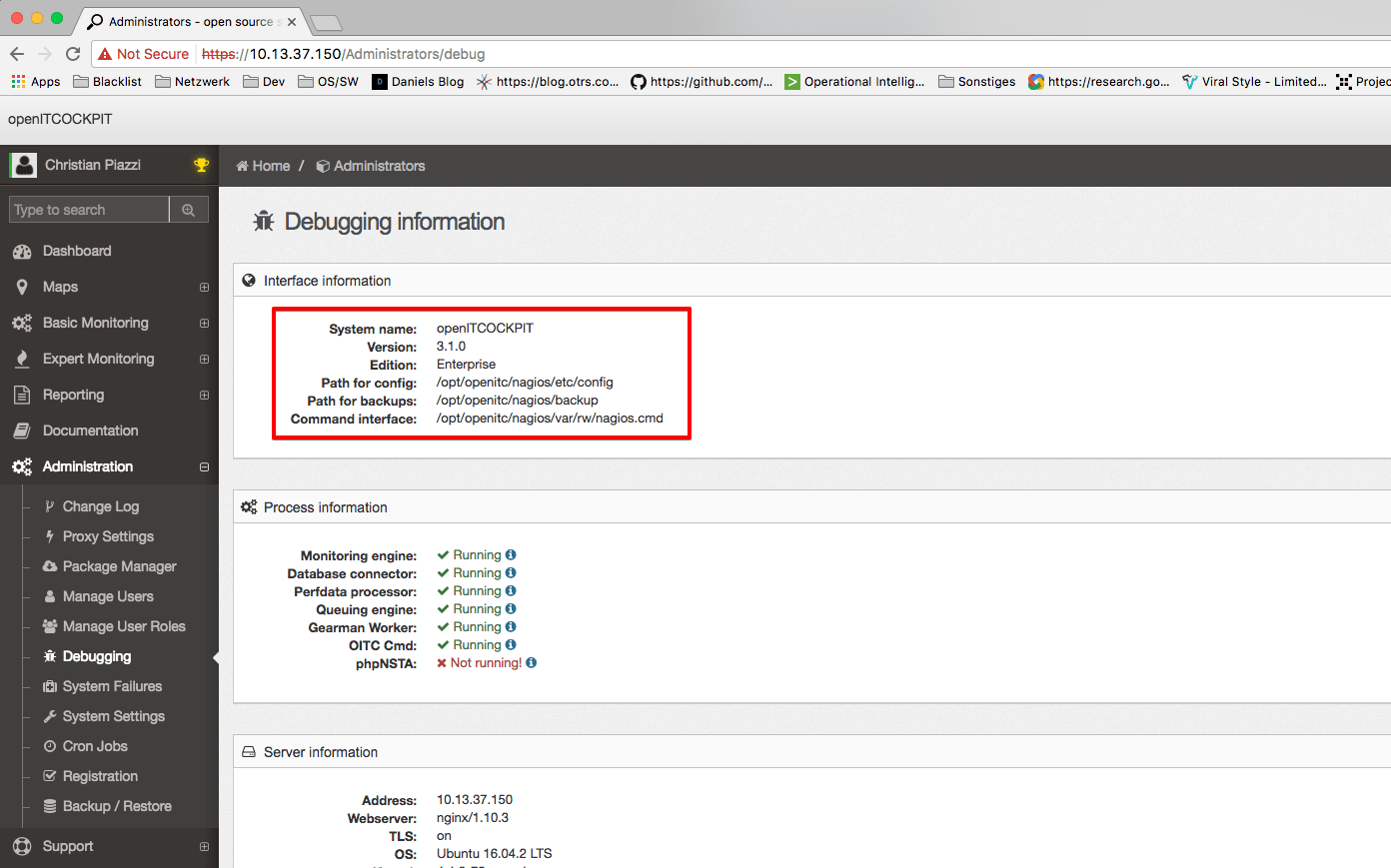Open Documentation in the sidebar

pyautogui.click(x=90, y=431)
